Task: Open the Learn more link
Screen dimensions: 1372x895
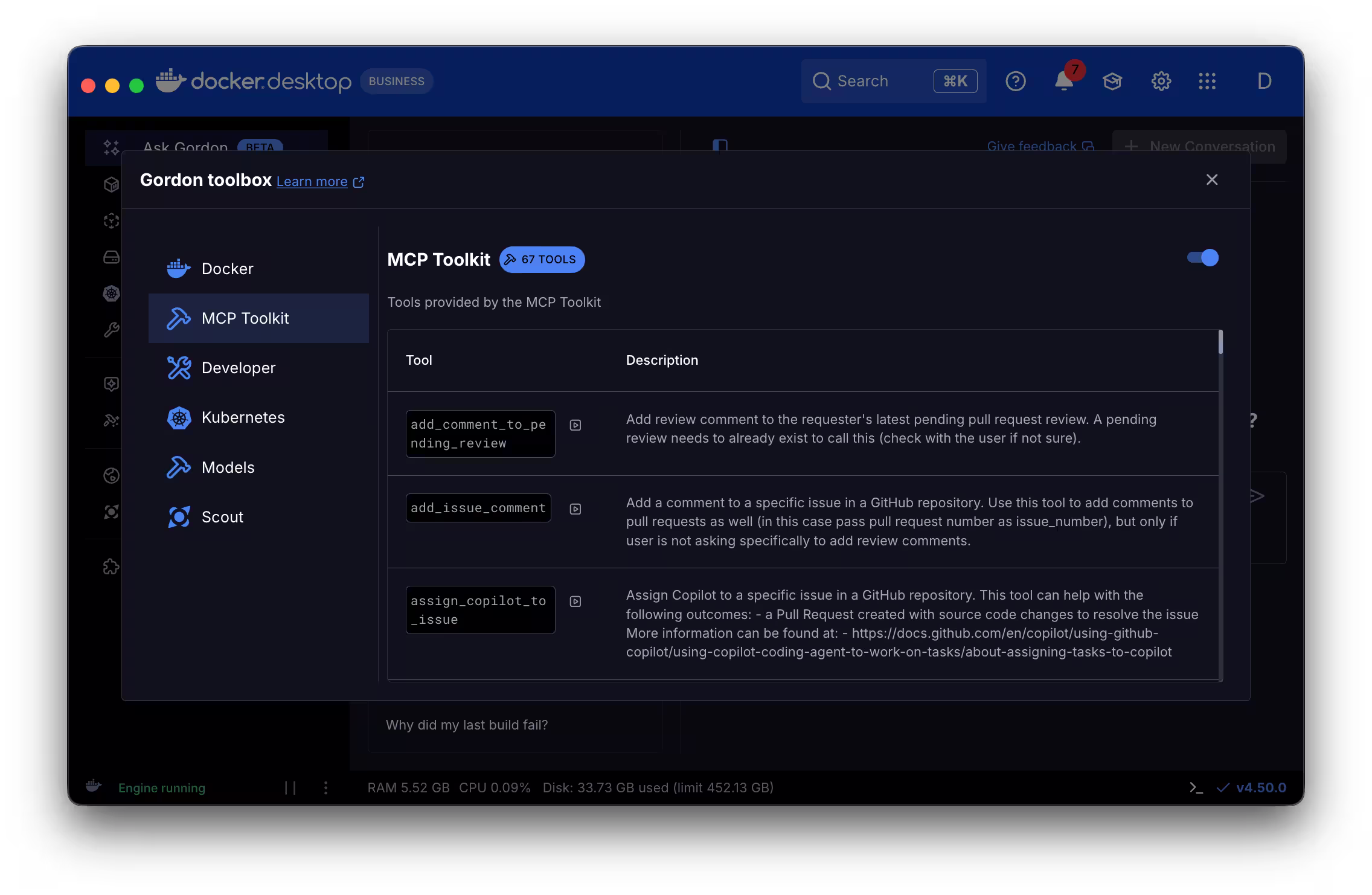Action: [312, 181]
